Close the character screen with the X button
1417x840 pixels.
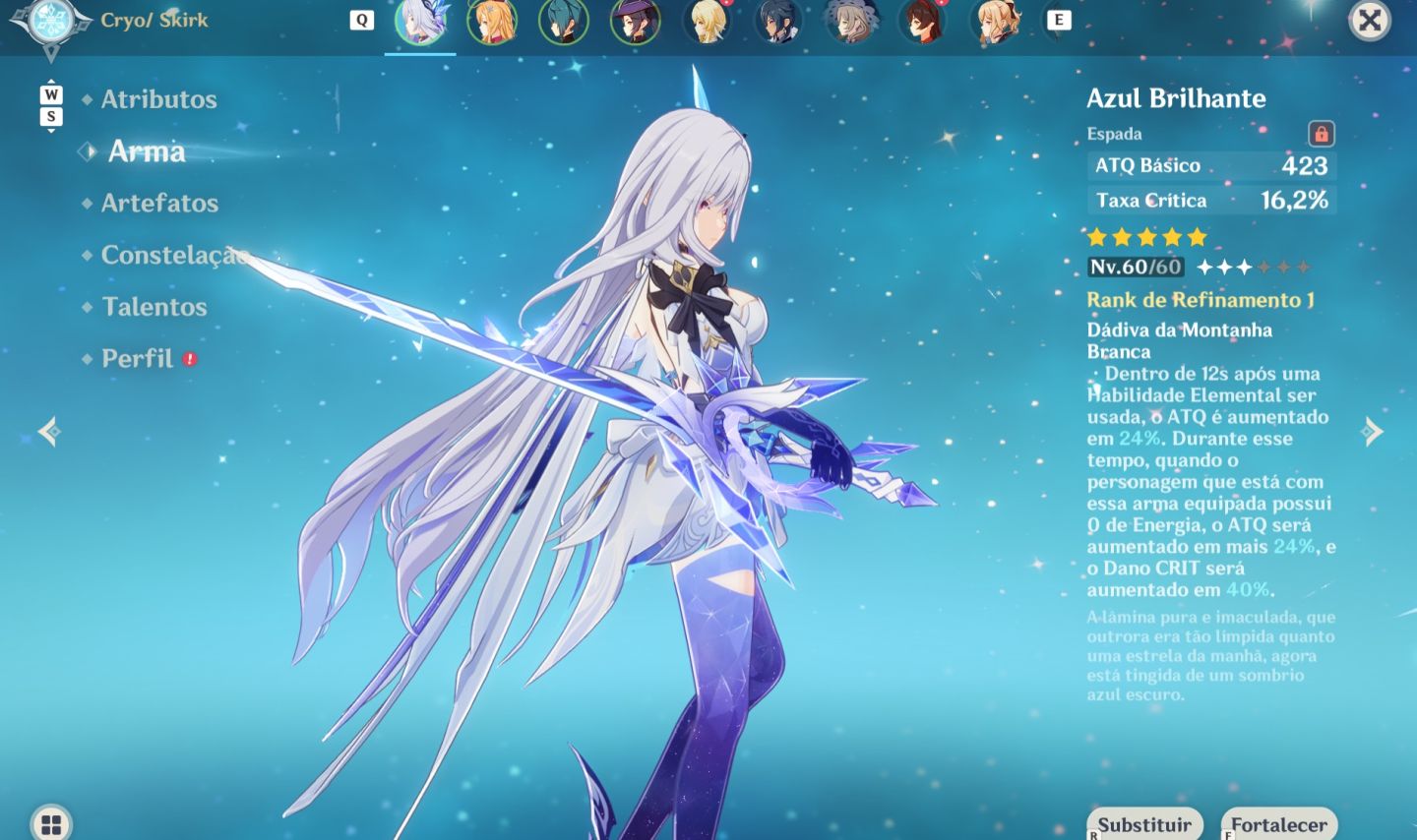click(x=1370, y=20)
